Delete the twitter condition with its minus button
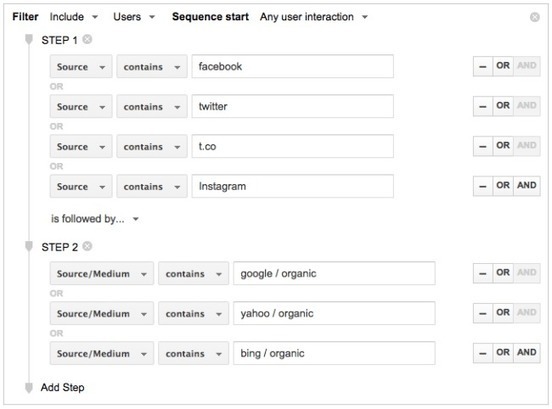Image resolution: width=552 pixels, height=409 pixels. (x=483, y=106)
